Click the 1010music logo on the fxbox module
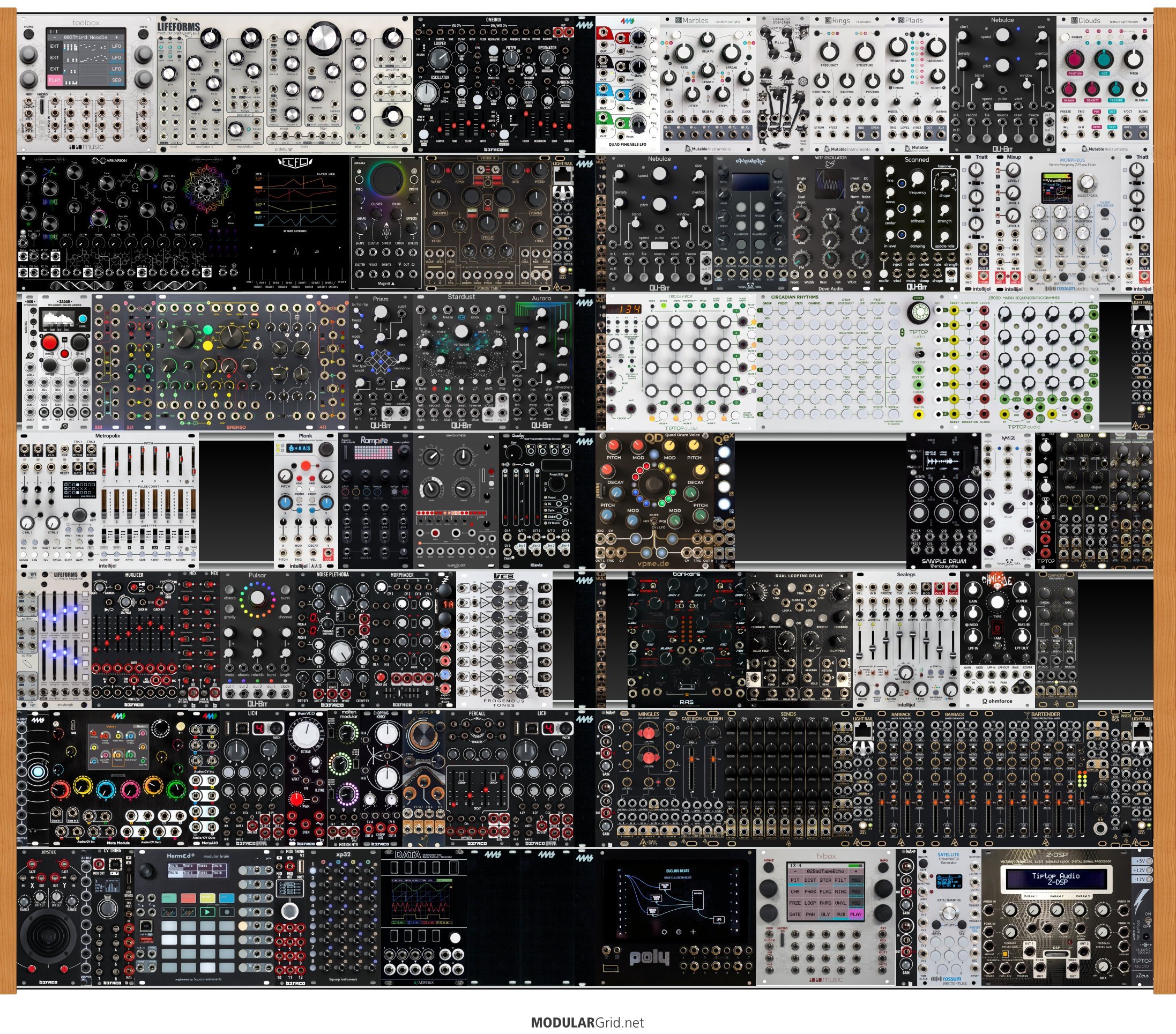 coord(825,979)
